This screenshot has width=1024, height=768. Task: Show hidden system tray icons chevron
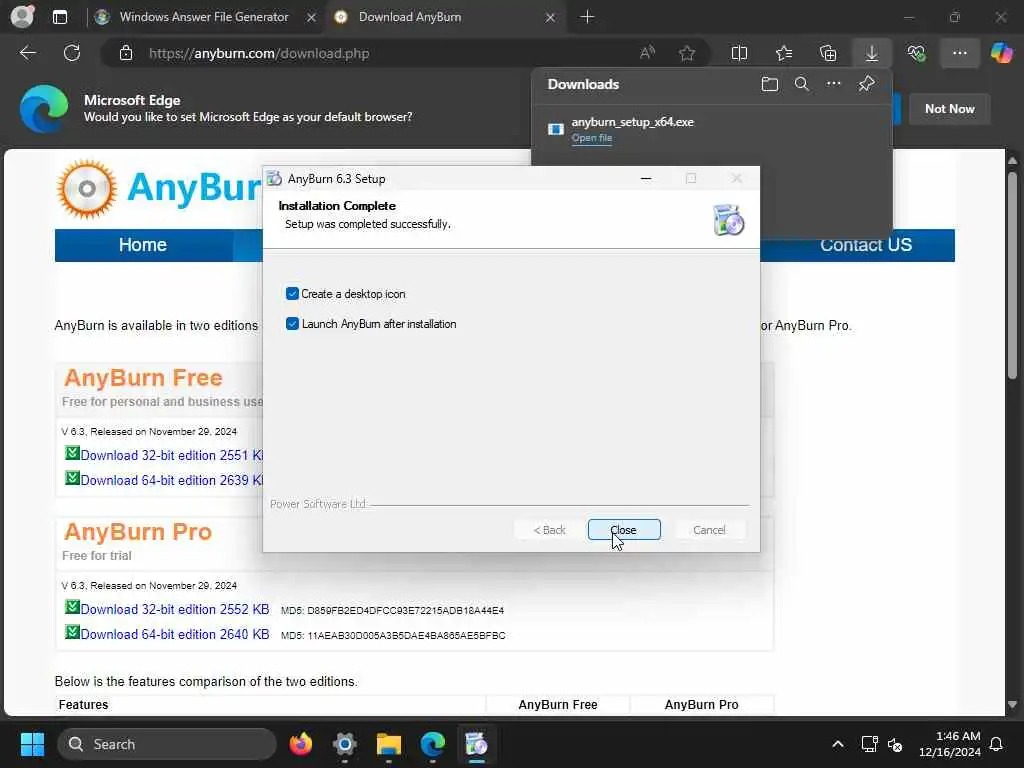click(838, 744)
